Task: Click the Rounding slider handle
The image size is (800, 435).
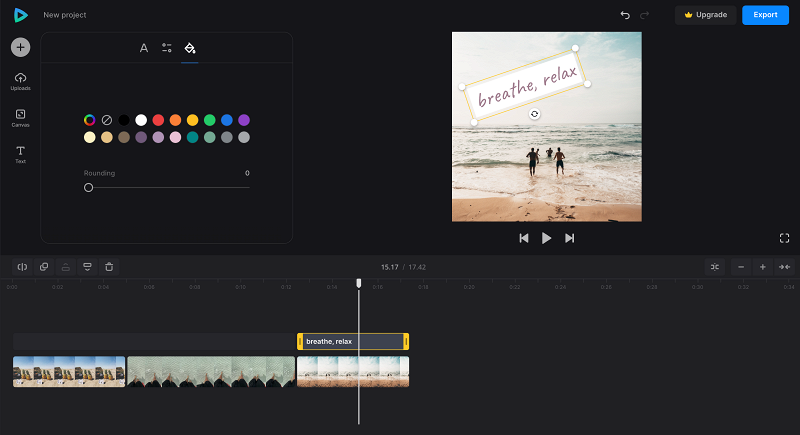Action: [88, 188]
